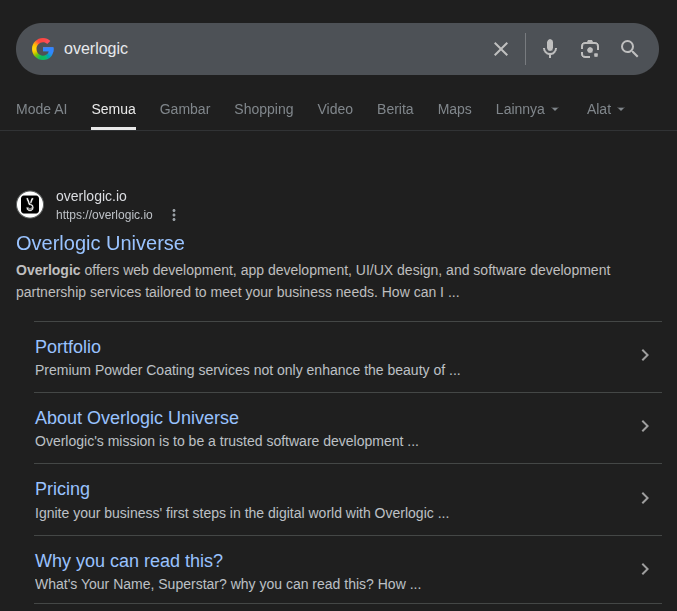677x611 pixels.
Task: Expand chevron on the Portfolio row
Action: pos(645,355)
